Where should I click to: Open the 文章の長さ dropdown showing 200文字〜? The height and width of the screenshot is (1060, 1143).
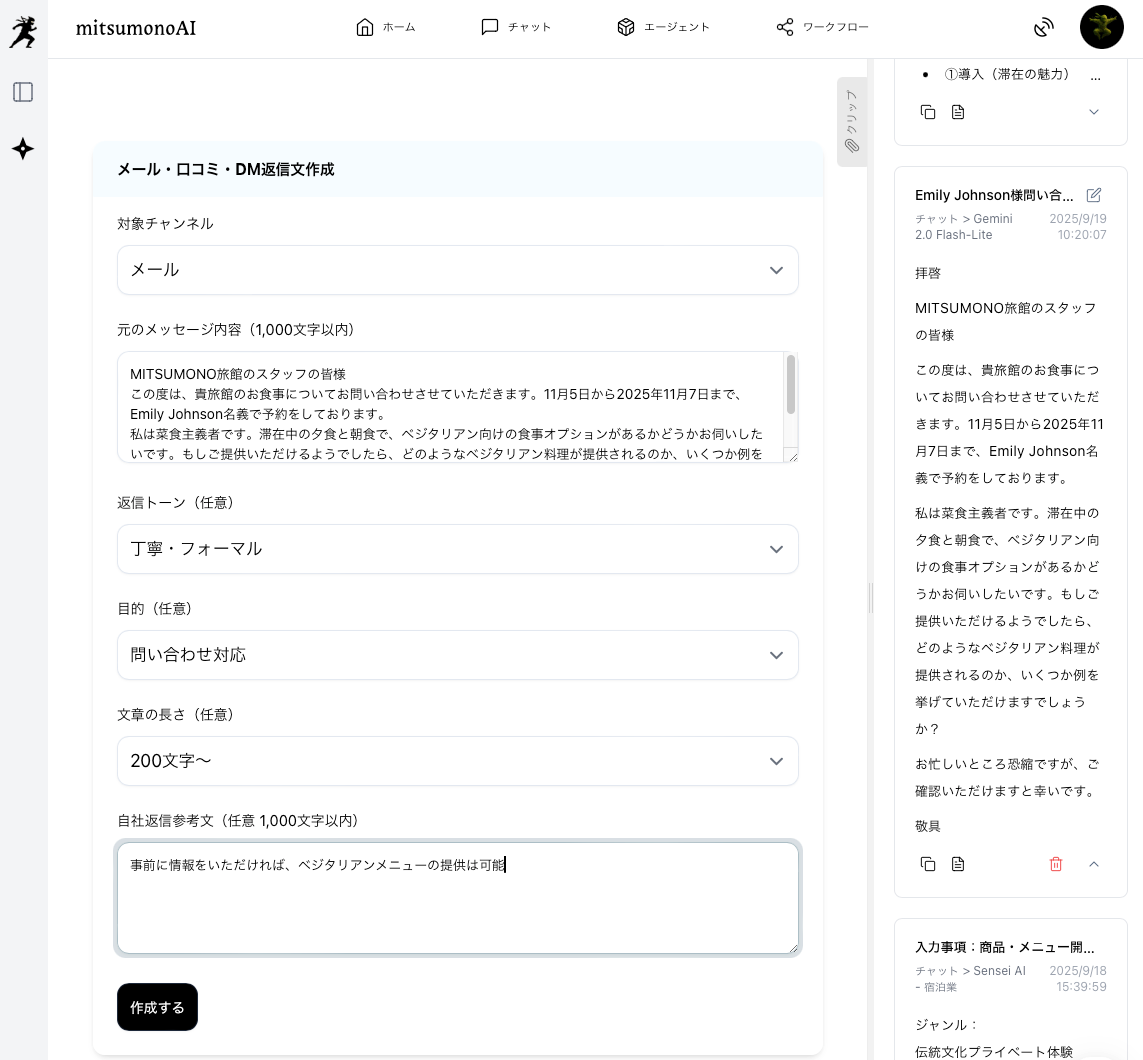[457, 761]
